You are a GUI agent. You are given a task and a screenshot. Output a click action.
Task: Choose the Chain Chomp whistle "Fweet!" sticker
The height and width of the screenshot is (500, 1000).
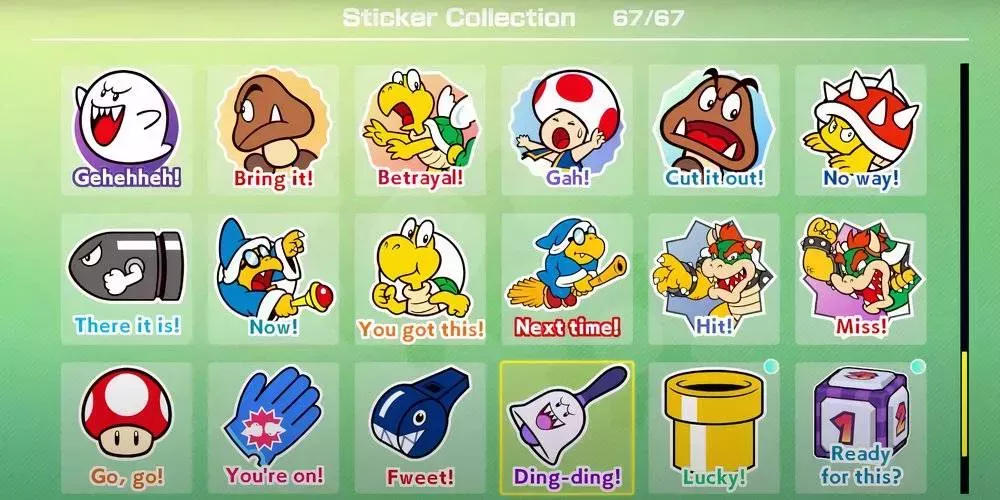pyautogui.click(x=420, y=428)
